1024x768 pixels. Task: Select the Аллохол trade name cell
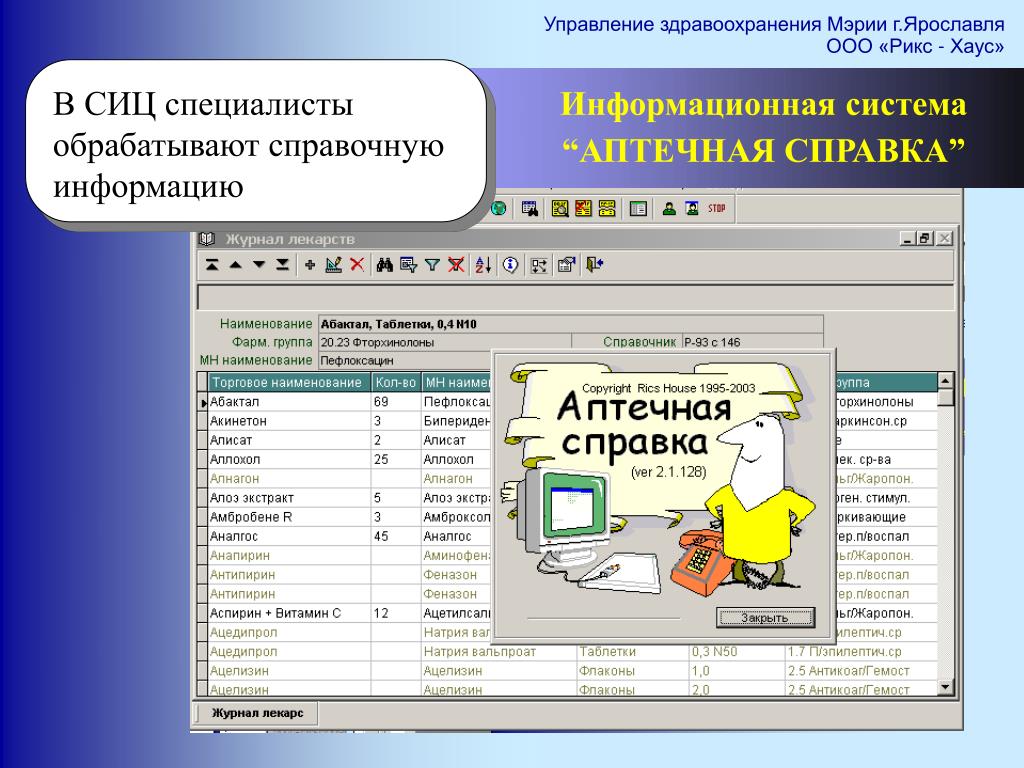tap(289, 460)
